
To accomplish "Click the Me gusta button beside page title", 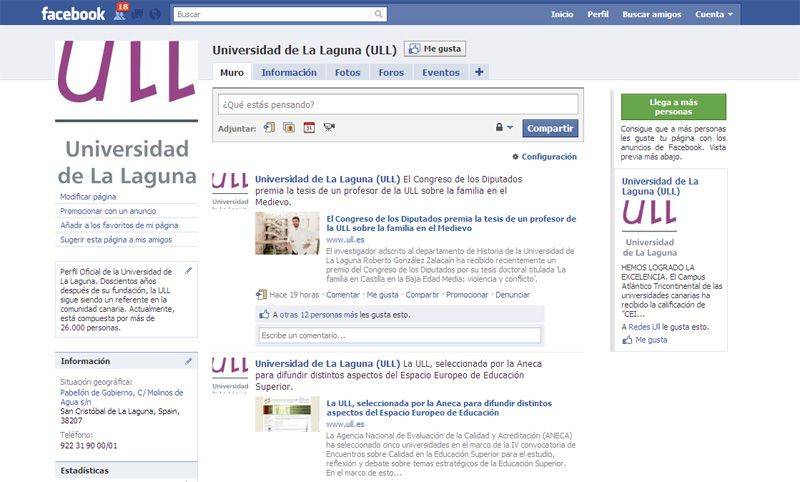I will pyautogui.click(x=435, y=49).
